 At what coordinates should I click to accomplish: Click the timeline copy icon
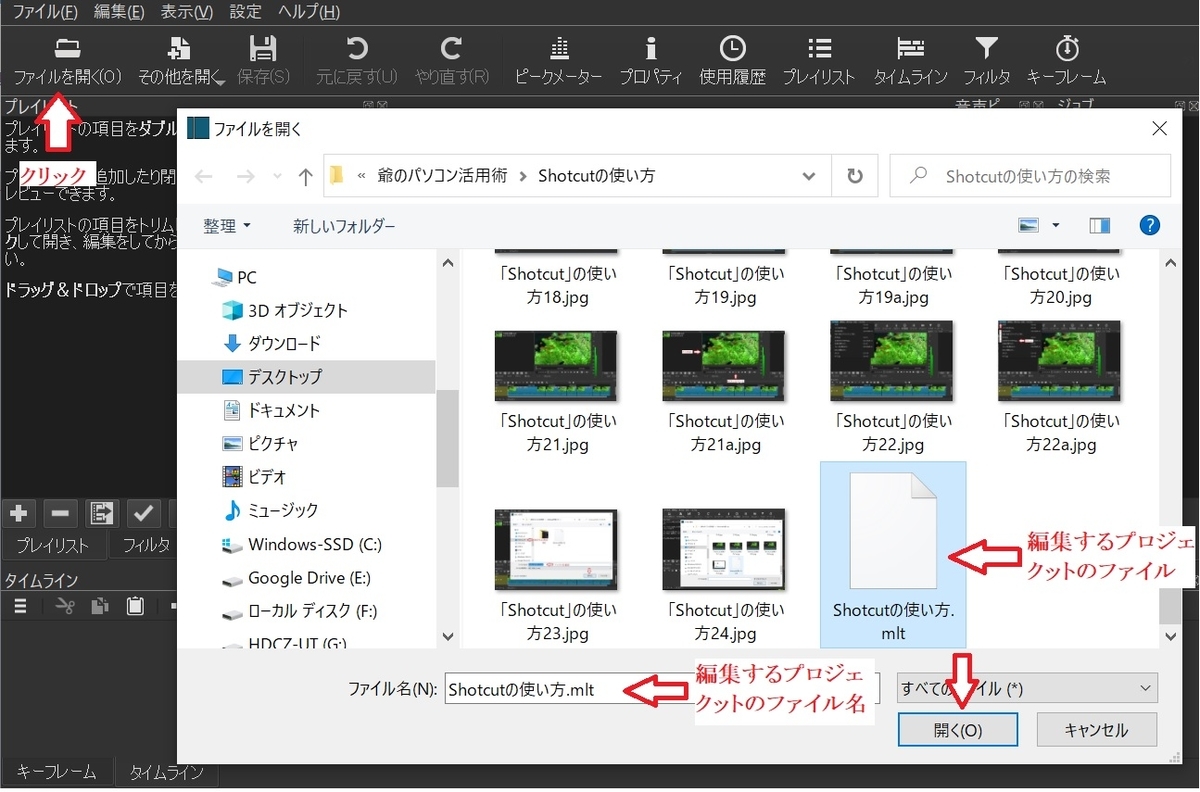coord(100,606)
